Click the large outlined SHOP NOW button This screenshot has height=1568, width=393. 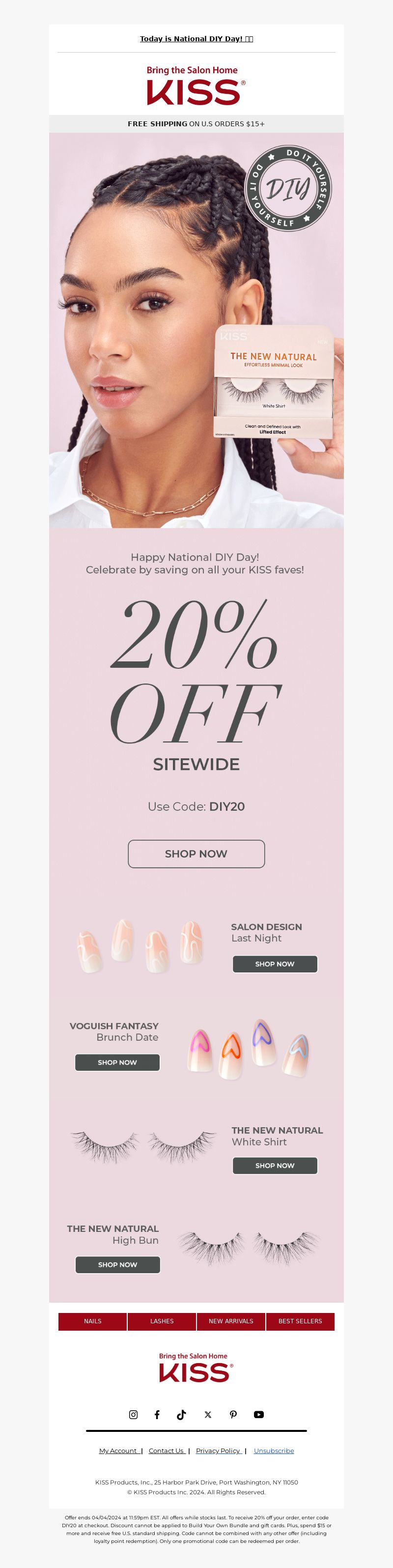pos(196,854)
